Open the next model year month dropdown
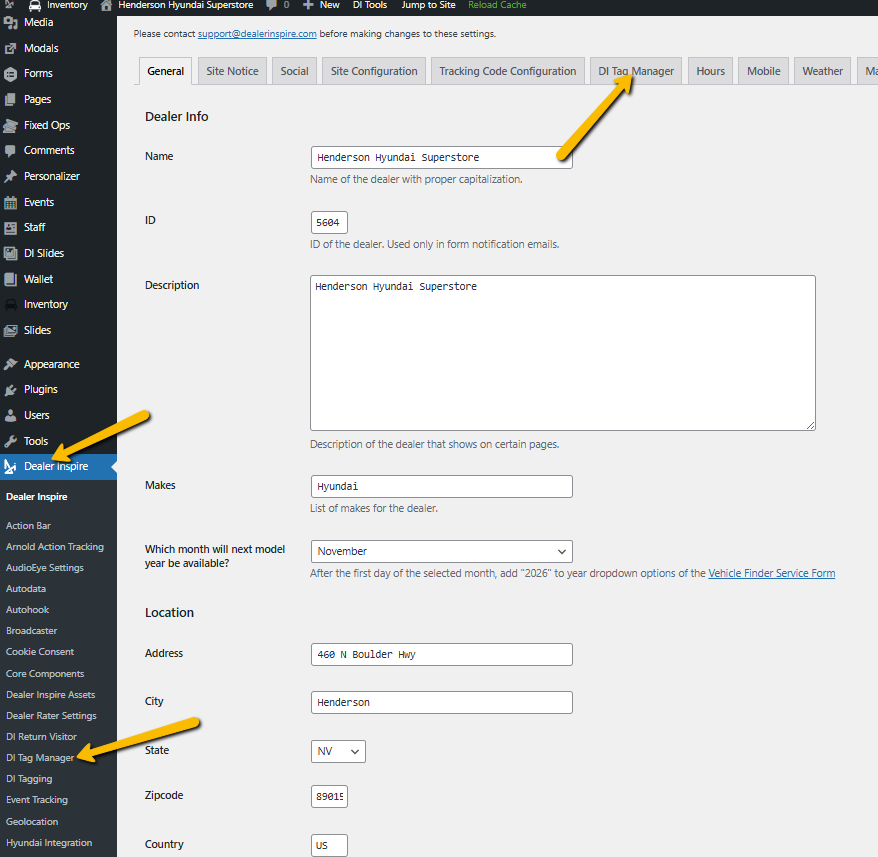 [x=441, y=551]
